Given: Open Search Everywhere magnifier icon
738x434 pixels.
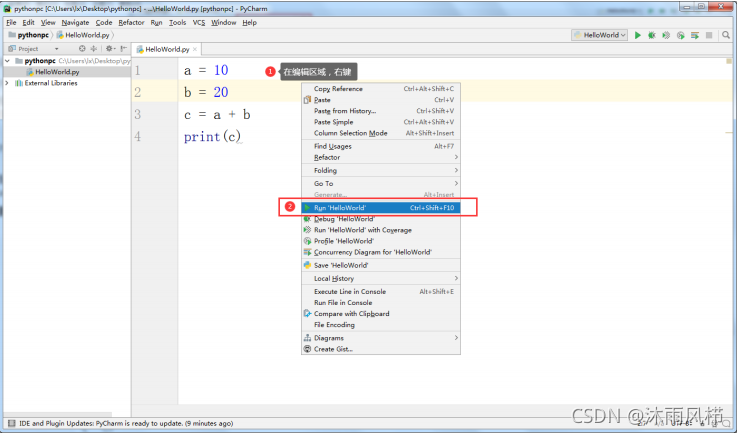Looking at the screenshot, I should 726,35.
